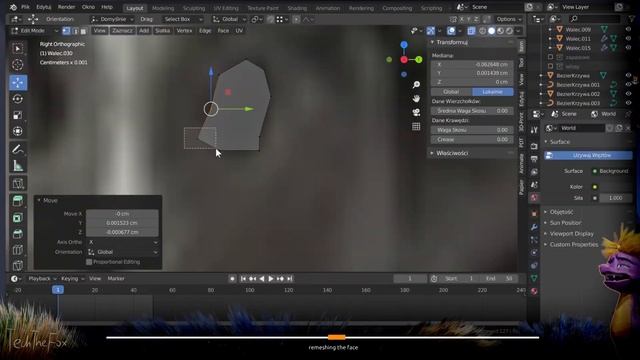Toggle visibility of Walec.009
Viewport: 640px width, 360px height.
628,29
